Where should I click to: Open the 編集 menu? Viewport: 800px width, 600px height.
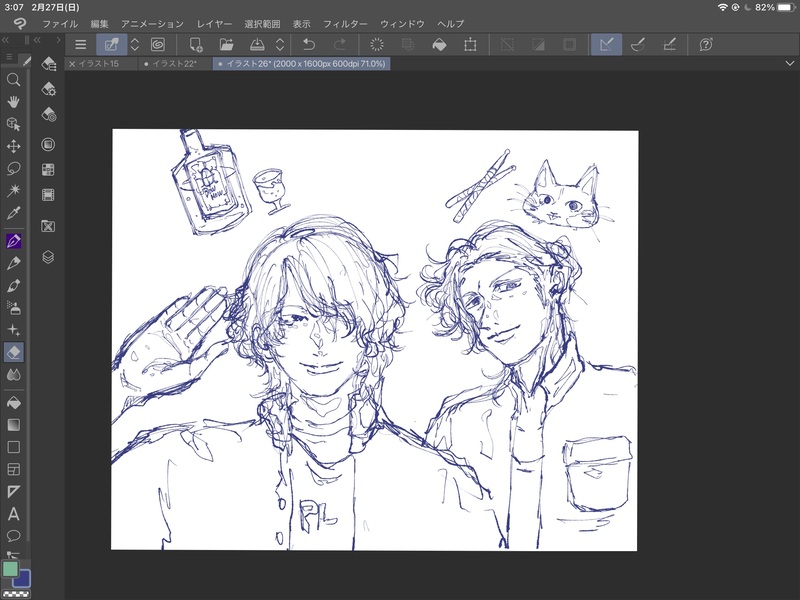99,24
